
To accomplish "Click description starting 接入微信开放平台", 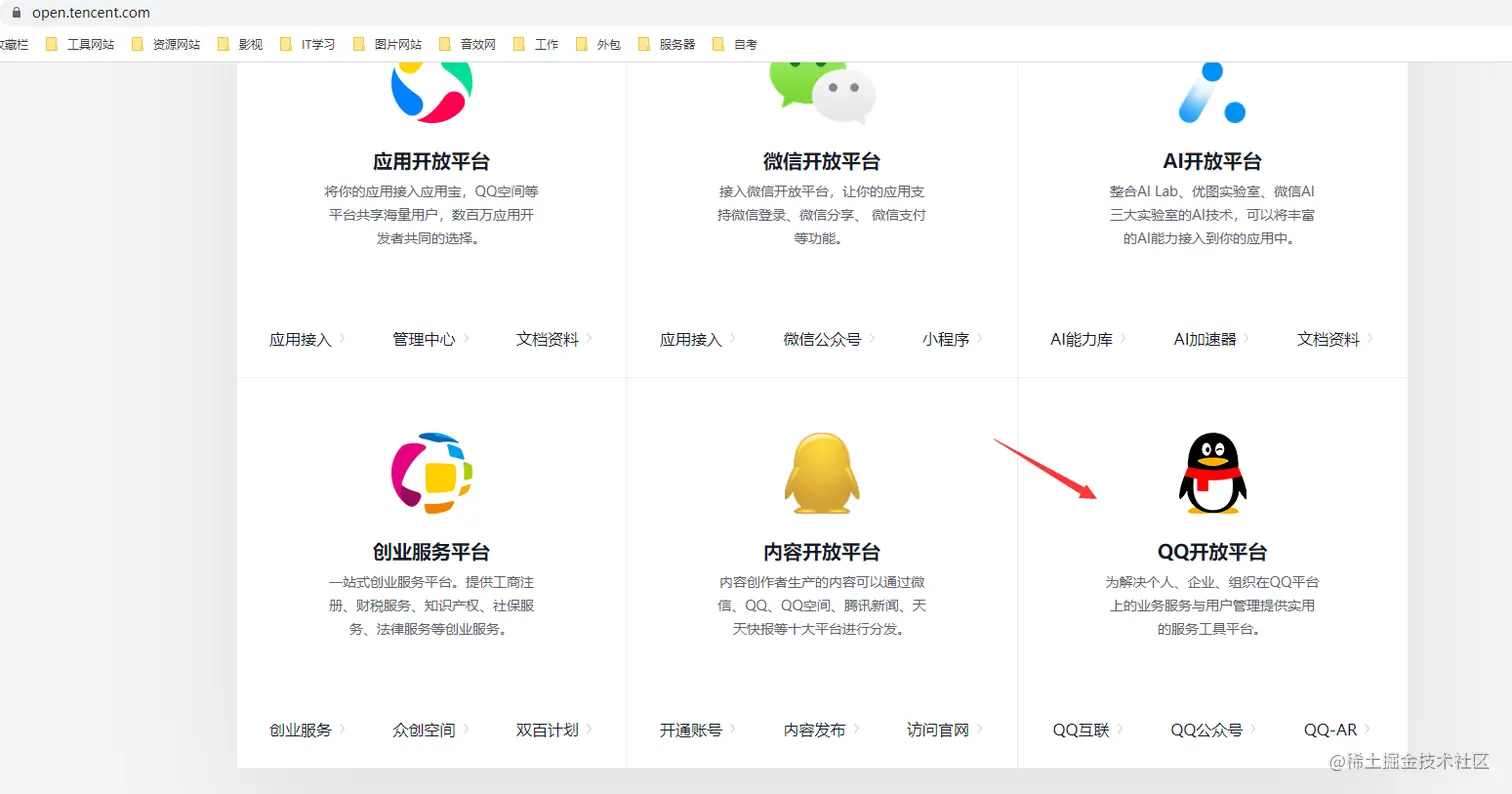I will pos(822,215).
